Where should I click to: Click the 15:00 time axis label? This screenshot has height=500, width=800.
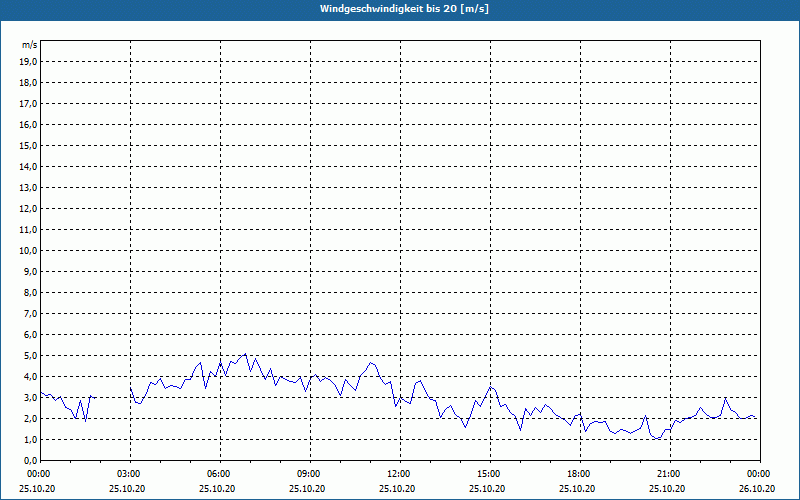coord(490,474)
